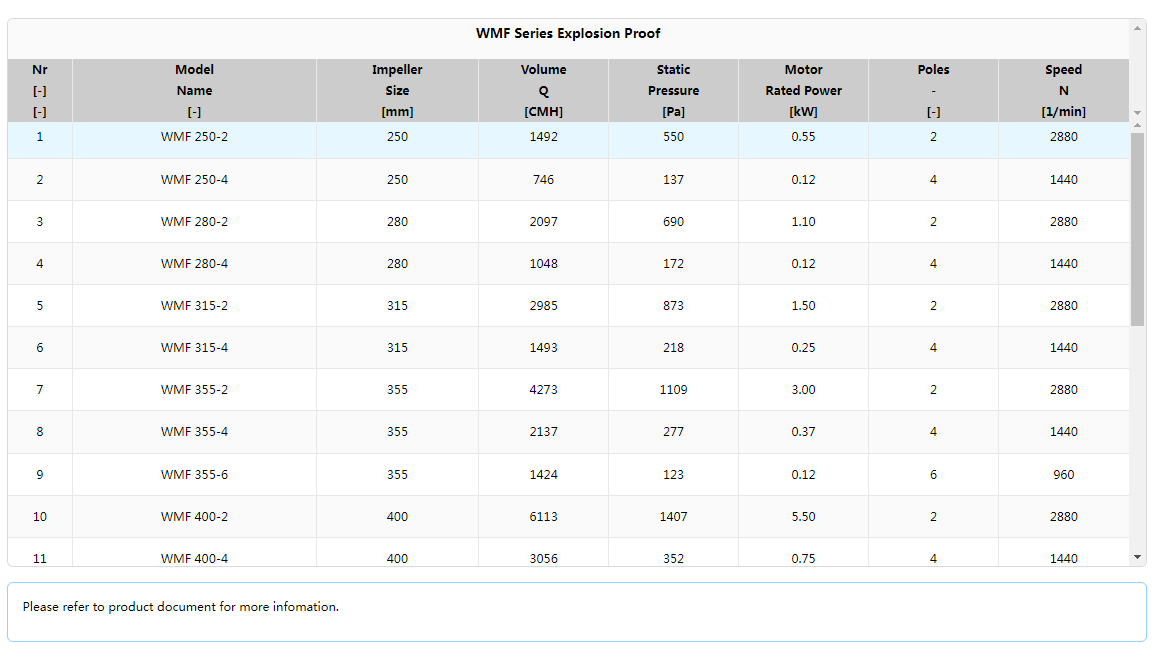Sort by the Model Name column header
The width and height of the screenshot is (1155, 661).
pyautogui.click(x=194, y=90)
